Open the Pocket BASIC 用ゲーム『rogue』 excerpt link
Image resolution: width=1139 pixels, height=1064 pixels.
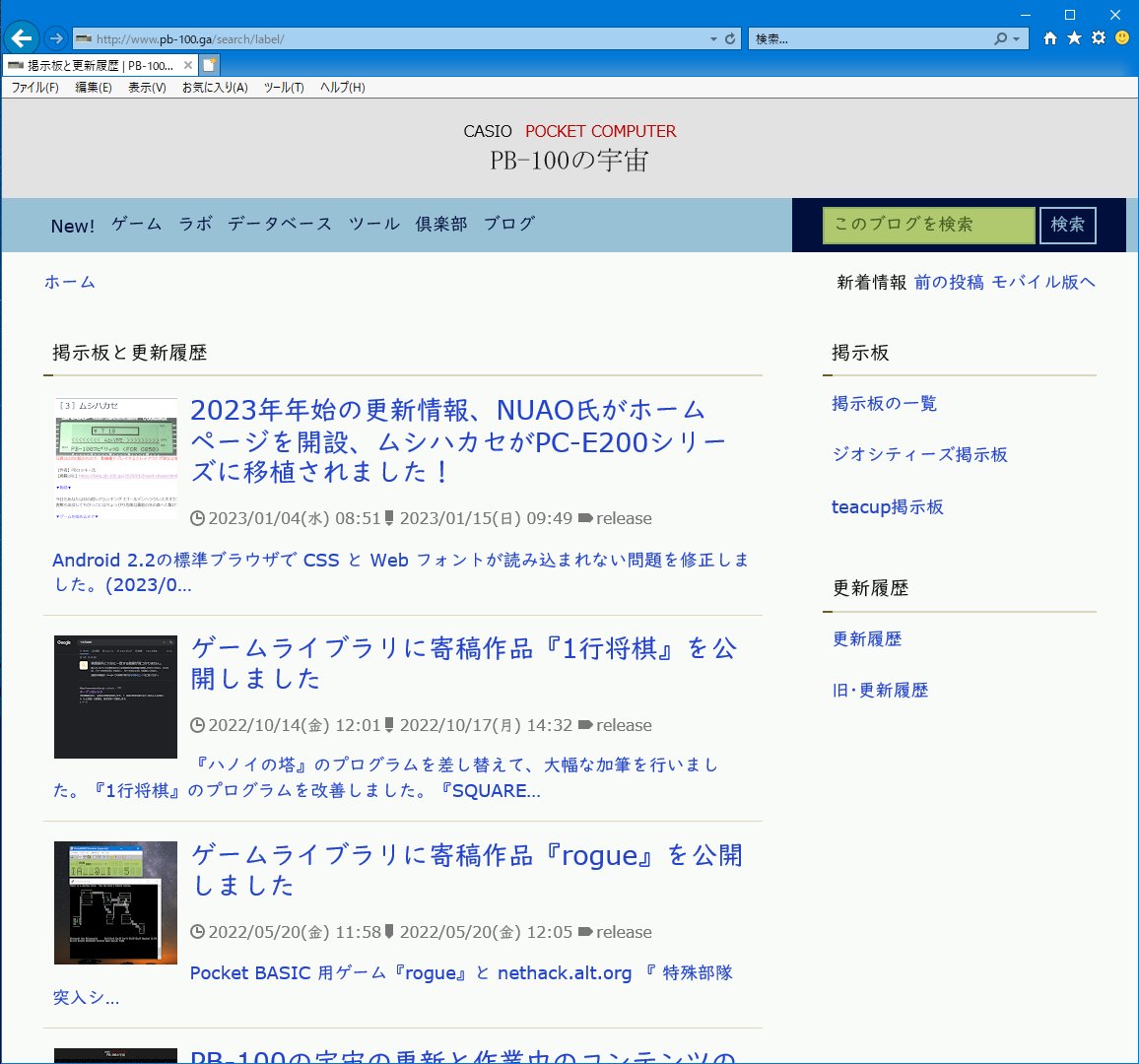[393, 985]
